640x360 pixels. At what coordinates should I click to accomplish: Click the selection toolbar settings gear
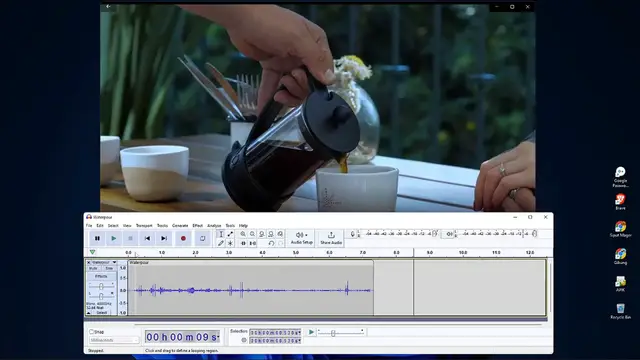coord(244,340)
